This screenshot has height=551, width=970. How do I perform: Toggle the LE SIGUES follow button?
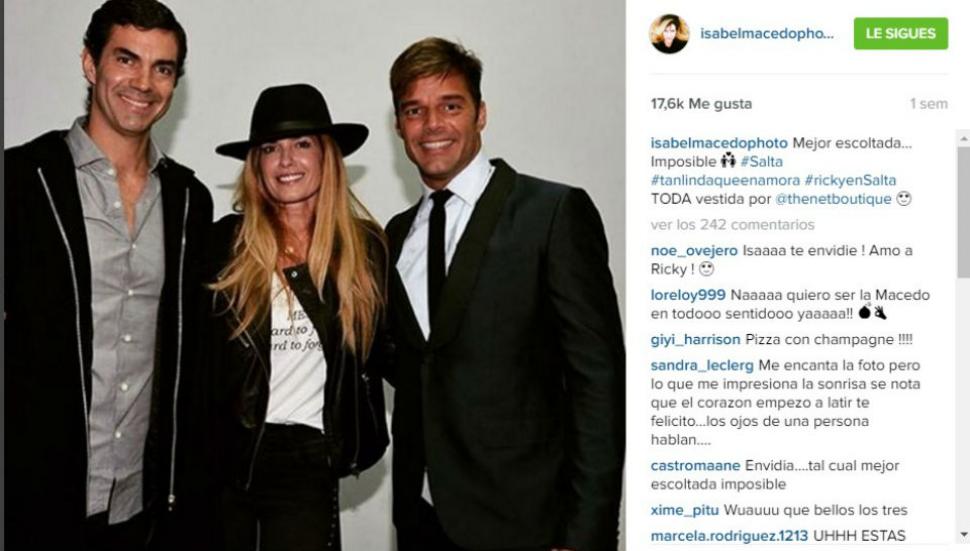tap(901, 33)
